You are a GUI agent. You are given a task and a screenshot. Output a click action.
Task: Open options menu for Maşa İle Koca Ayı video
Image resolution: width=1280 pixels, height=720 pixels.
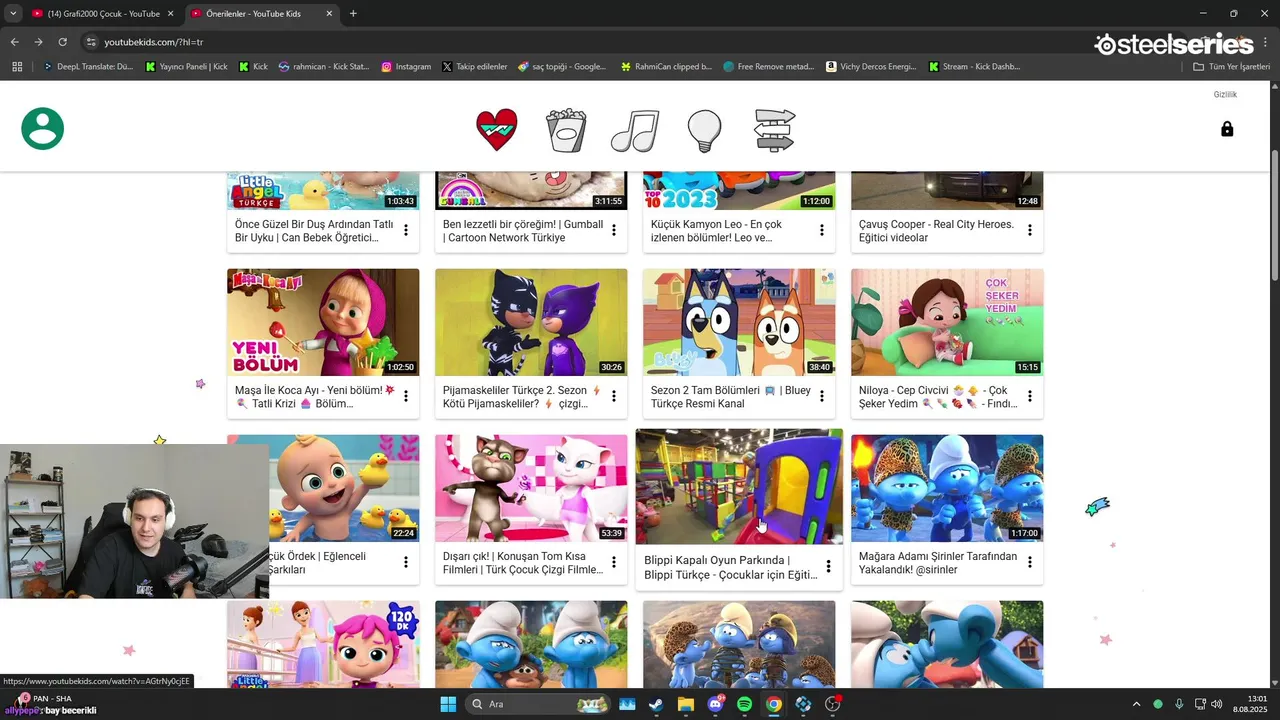tap(406, 397)
